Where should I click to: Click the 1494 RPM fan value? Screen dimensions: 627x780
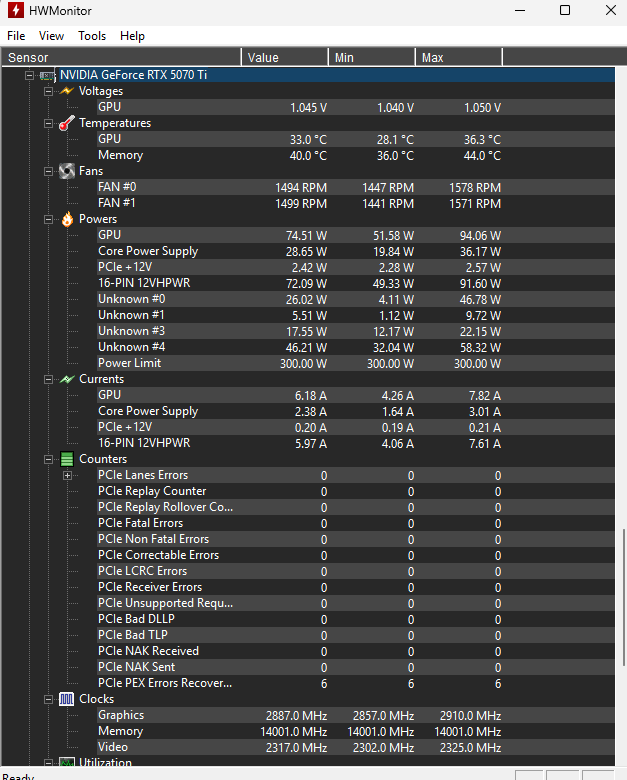301,188
